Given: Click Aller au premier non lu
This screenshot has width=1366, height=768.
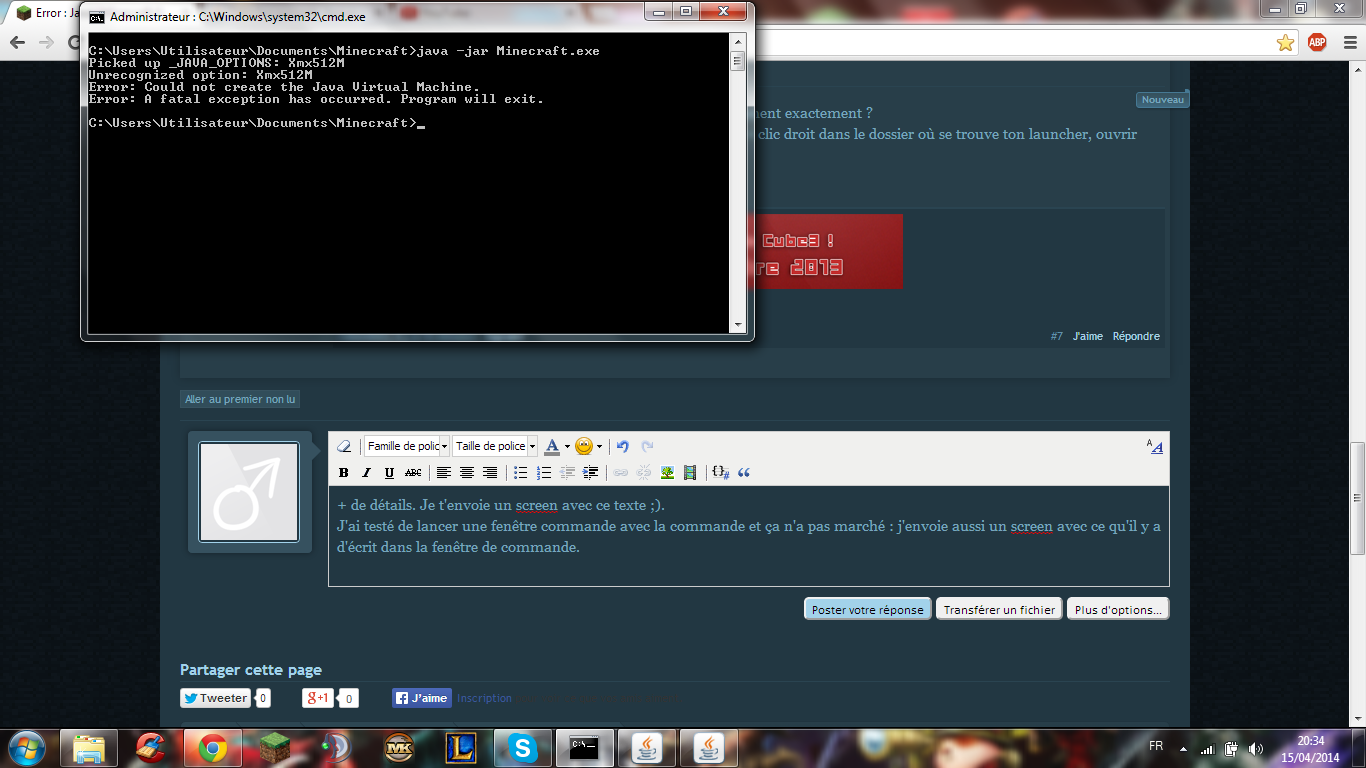Looking at the screenshot, I should 240,399.
